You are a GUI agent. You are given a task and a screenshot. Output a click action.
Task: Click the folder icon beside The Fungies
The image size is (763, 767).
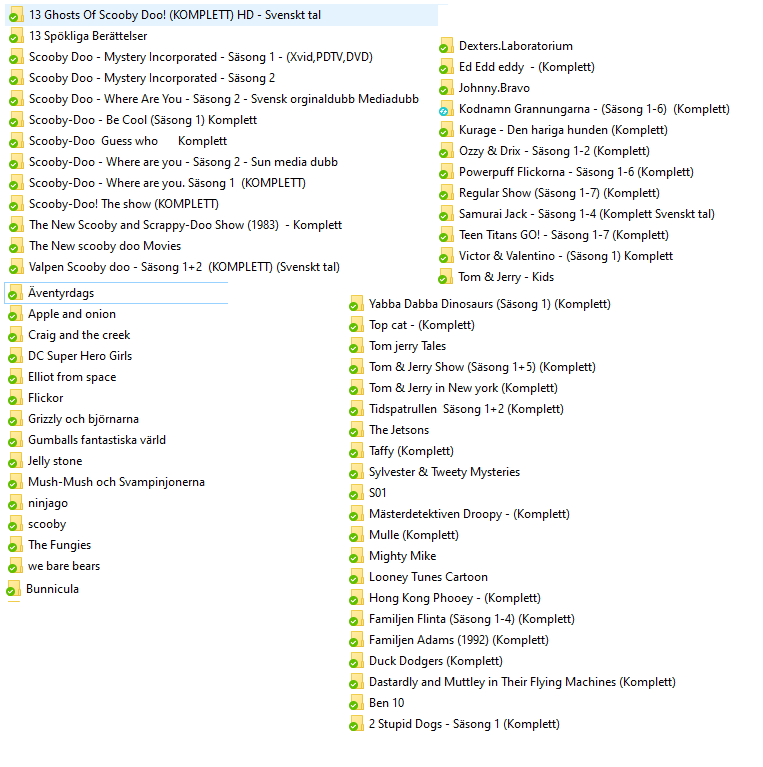tap(15, 545)
